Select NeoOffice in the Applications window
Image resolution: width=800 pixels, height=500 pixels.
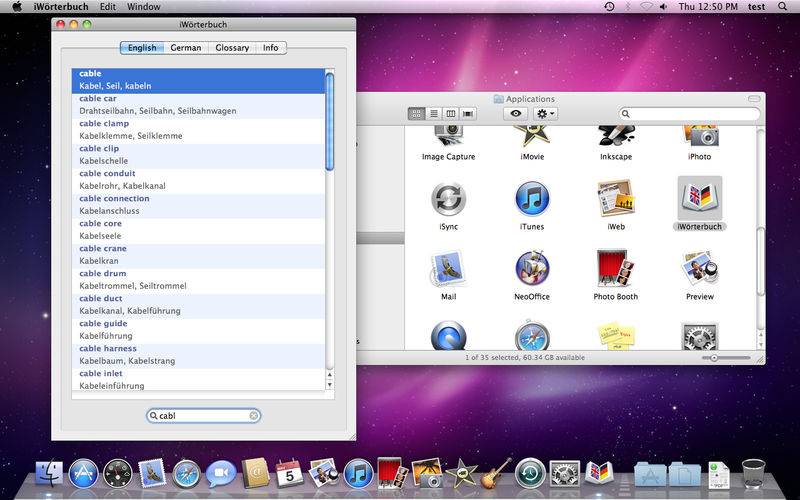[532, 268]
